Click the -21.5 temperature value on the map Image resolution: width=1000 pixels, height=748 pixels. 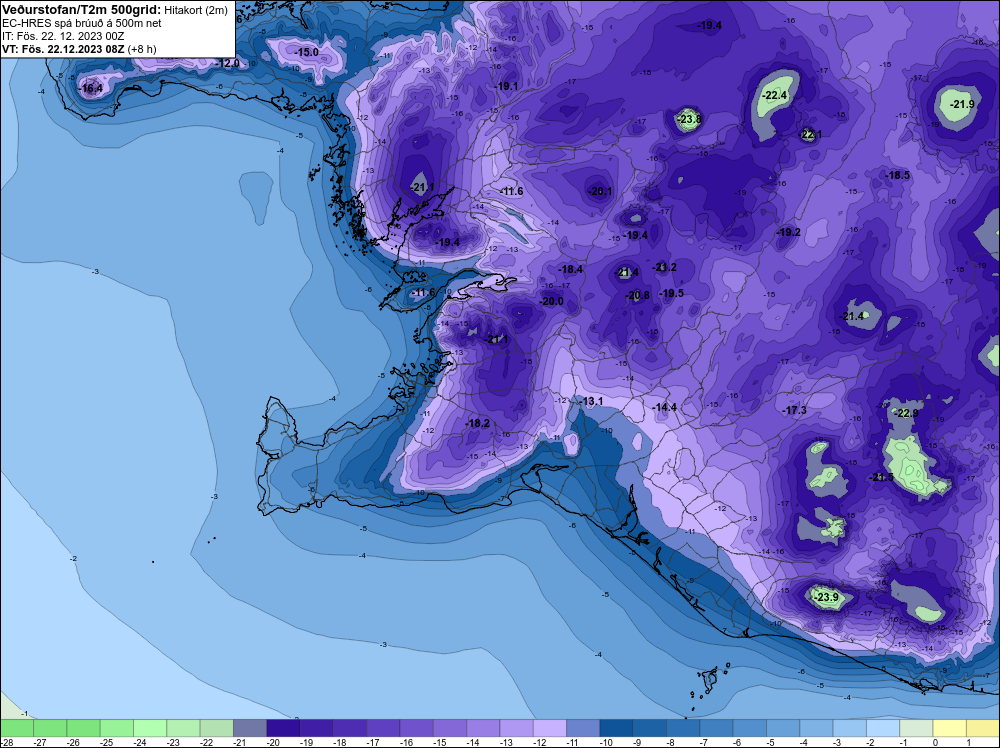881,478
